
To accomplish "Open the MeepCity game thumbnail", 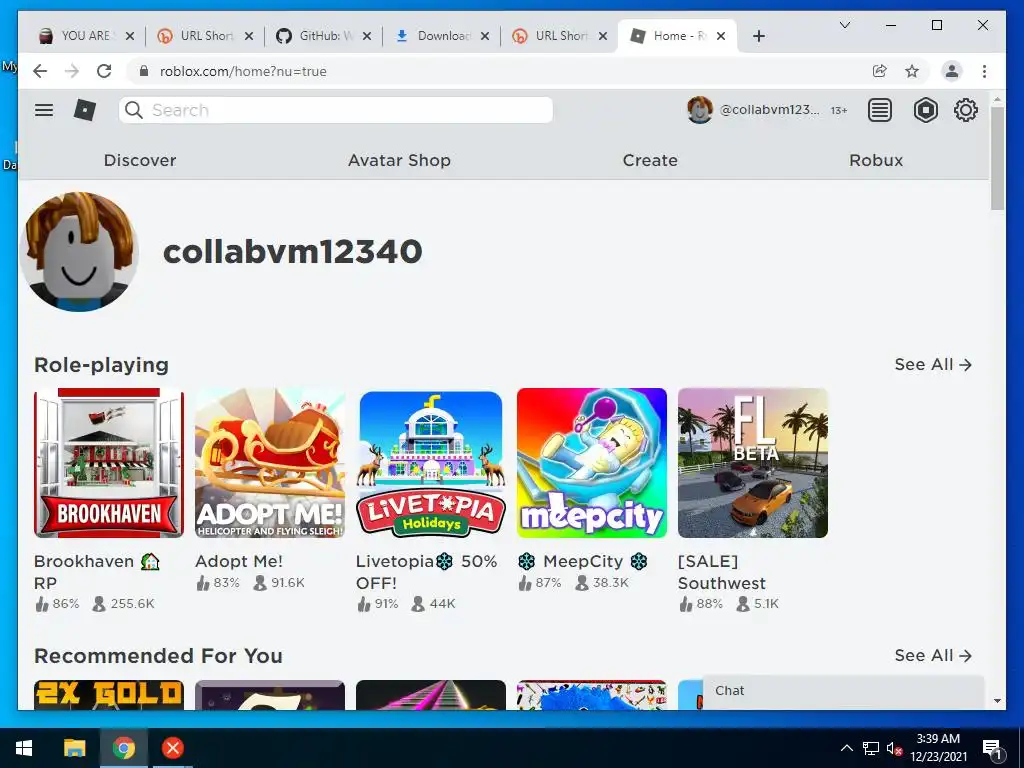I will point(592,463).
